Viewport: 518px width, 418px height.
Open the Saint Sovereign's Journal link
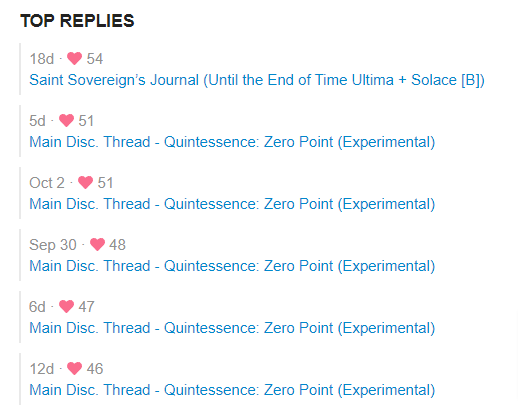pos(257,80)
